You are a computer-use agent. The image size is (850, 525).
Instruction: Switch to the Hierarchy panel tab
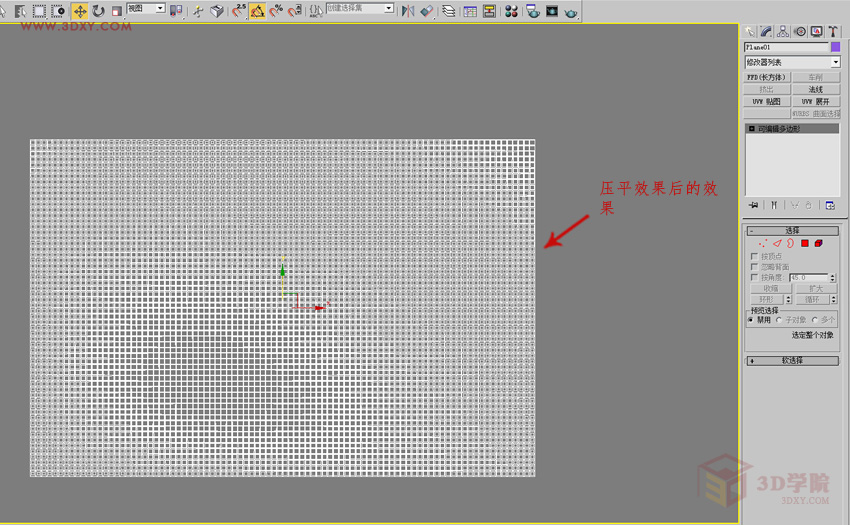click(783, 32)
